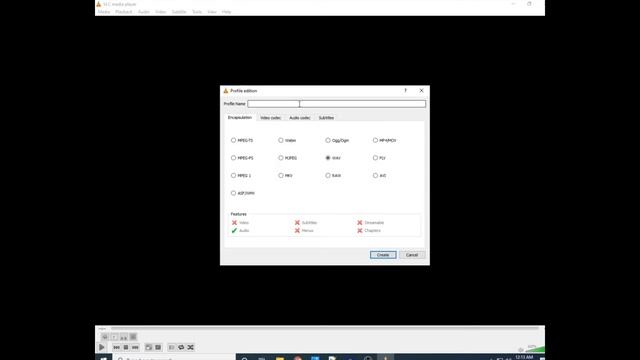Toggle the loop button in VLC controls
The image size is (640, 360).
(x=181, y=347)
